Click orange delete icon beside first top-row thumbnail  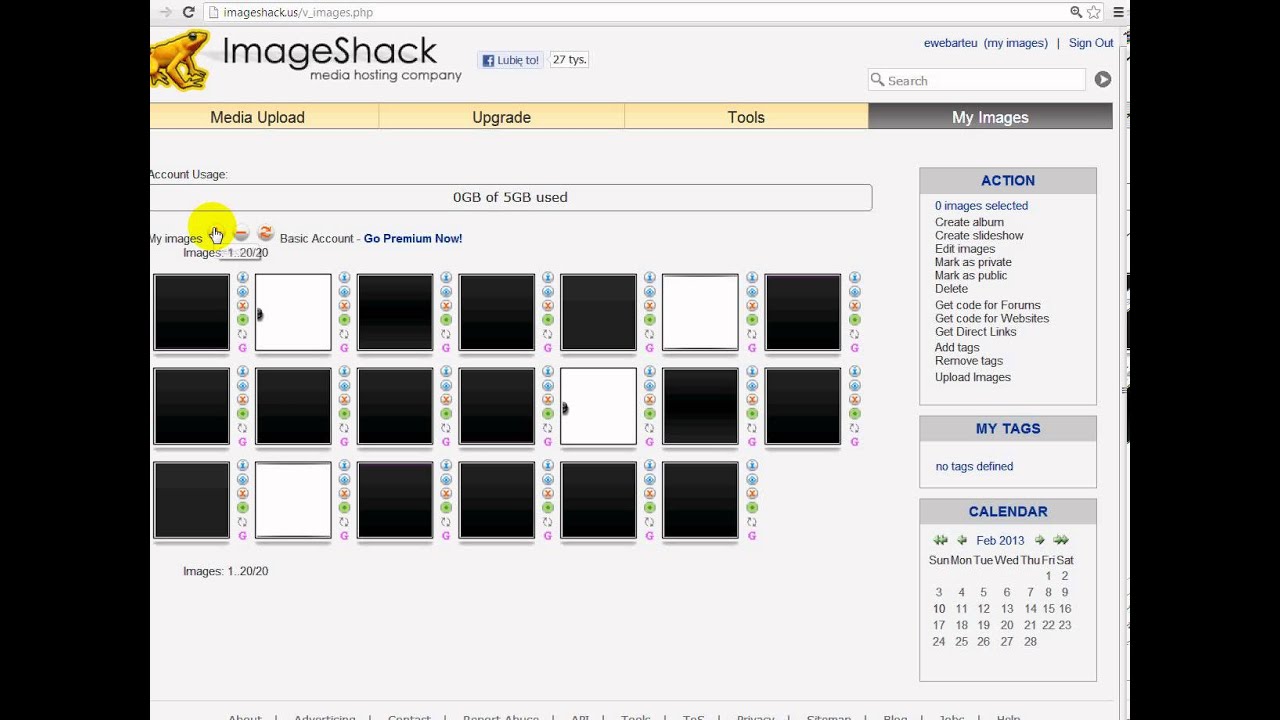[242, 306]
